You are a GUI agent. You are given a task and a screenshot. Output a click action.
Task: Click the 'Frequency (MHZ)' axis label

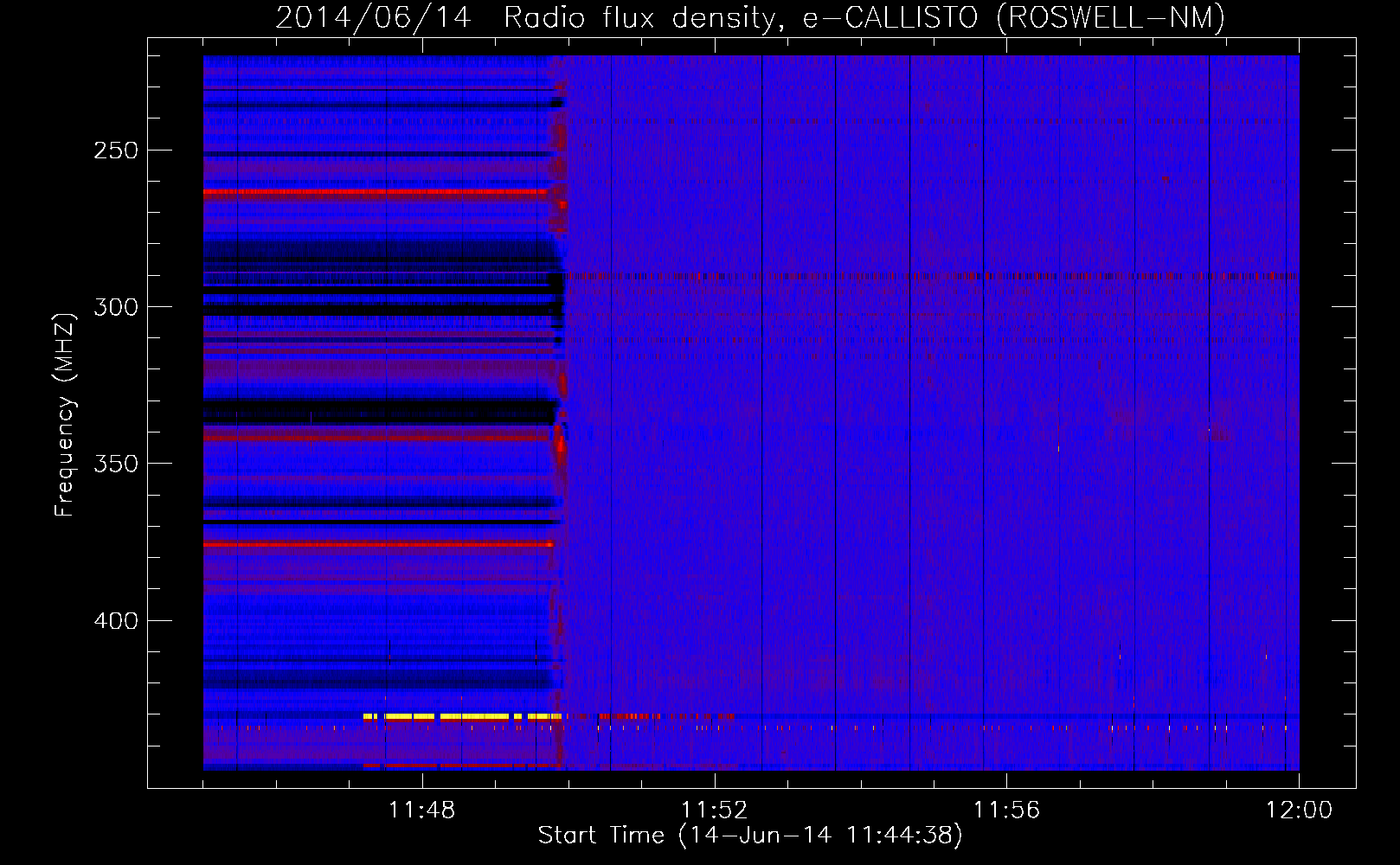(x=65, y=415)
